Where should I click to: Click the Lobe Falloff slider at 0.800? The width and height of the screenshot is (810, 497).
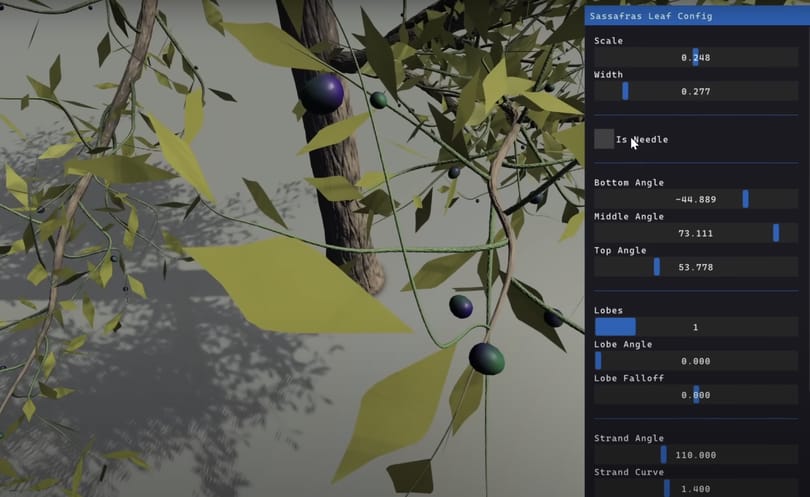click(696, 395)
